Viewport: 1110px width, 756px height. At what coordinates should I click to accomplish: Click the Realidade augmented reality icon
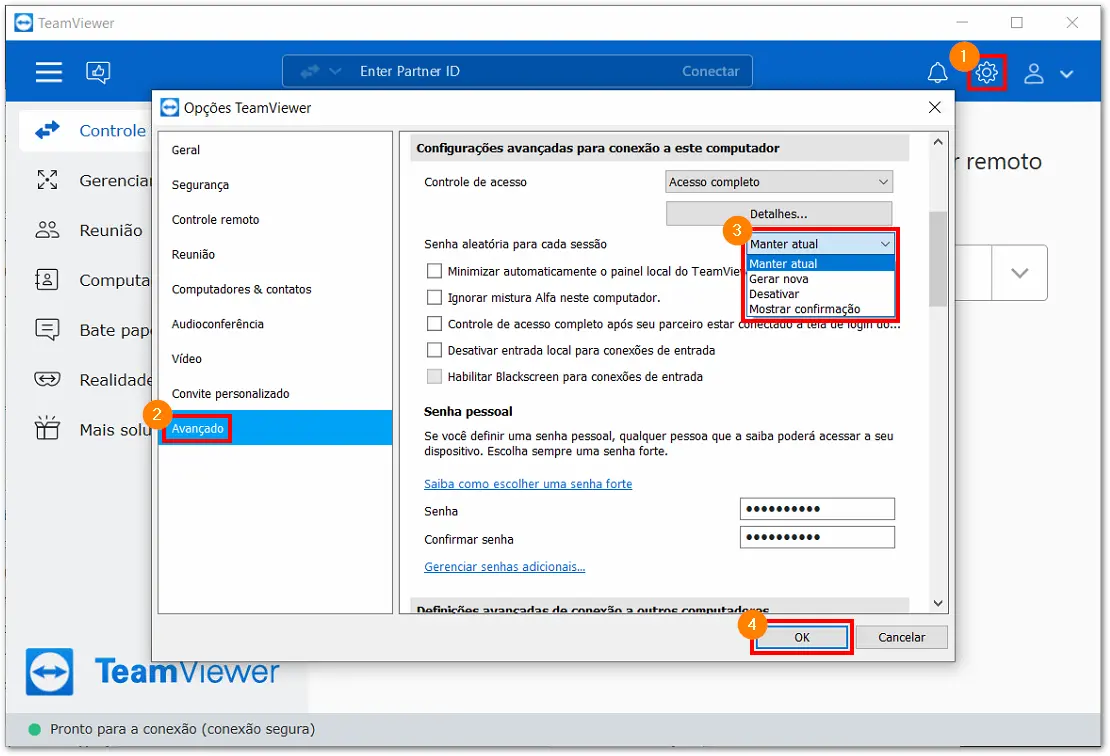47,379
